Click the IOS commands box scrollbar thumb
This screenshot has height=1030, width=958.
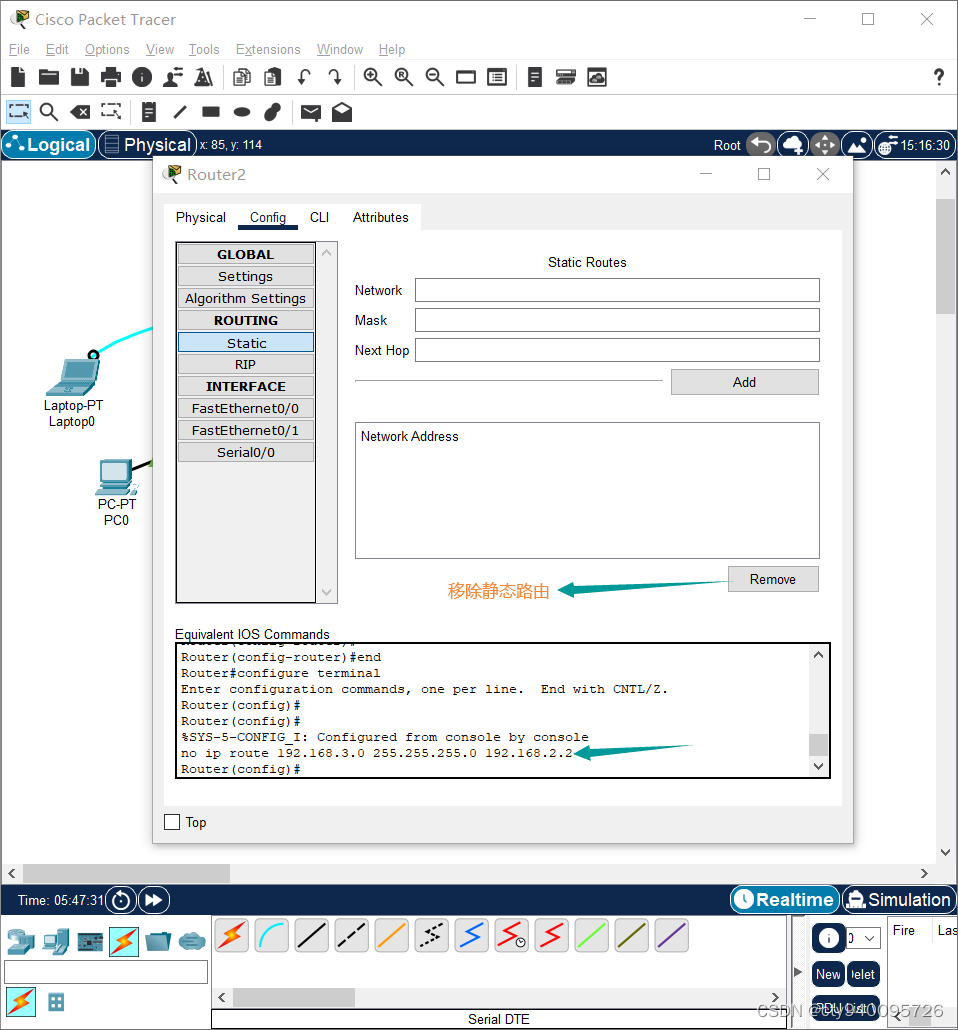[x=818, y=745]
